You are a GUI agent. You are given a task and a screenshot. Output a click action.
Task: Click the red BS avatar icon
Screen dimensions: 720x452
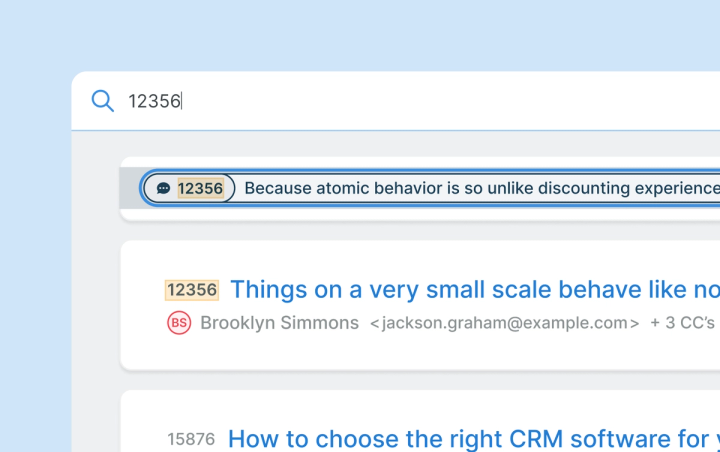click(179, 323)
